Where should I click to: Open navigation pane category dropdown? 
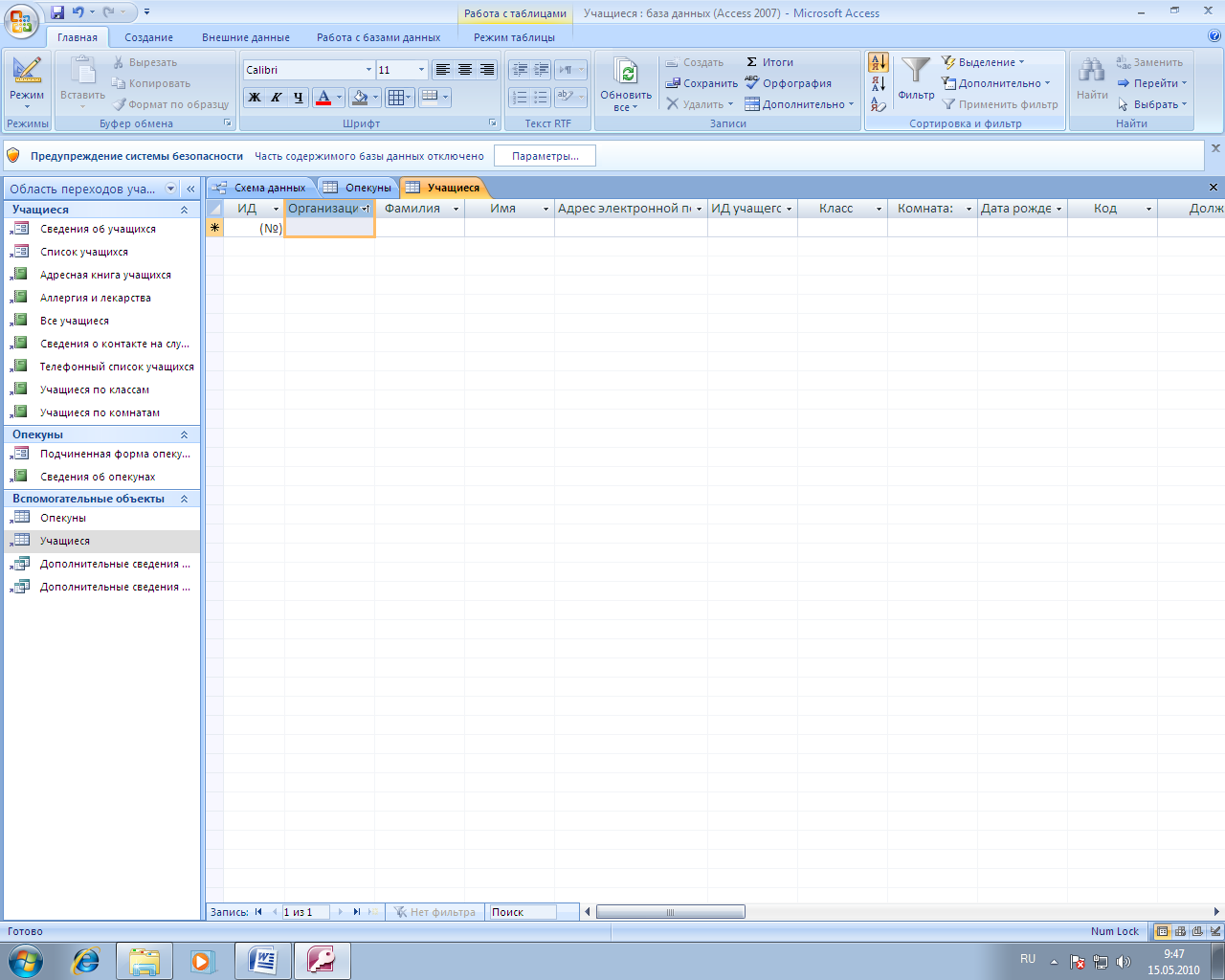coord(171,189)
